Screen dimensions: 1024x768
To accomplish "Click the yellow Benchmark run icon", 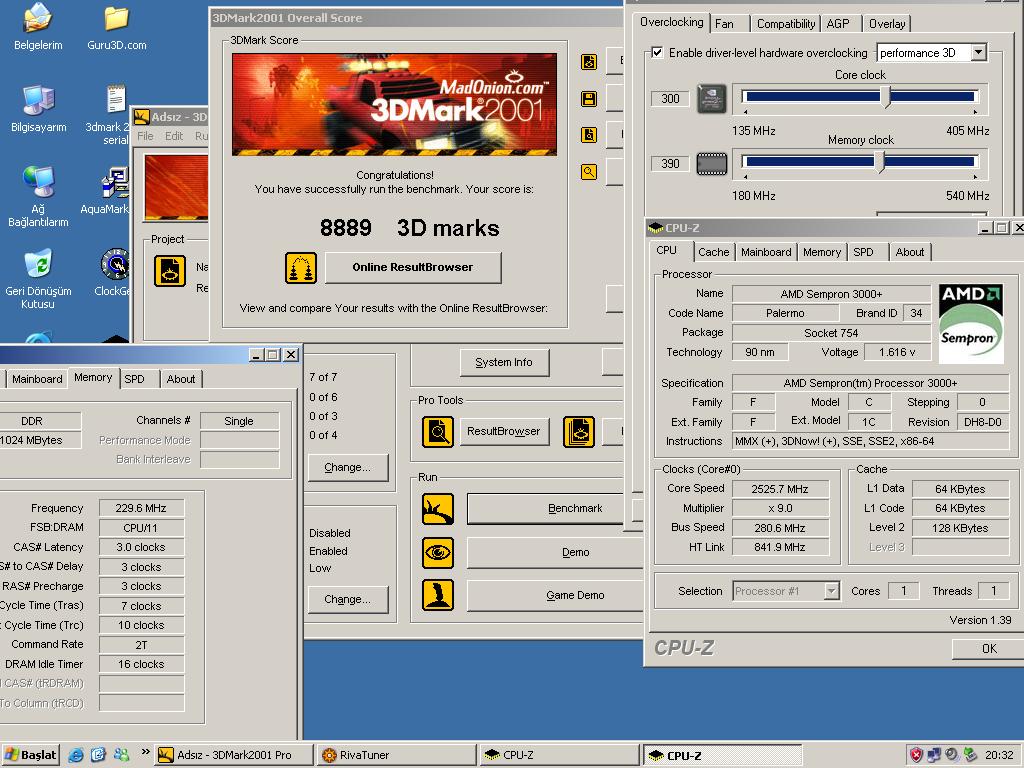I will pos(438,509).
